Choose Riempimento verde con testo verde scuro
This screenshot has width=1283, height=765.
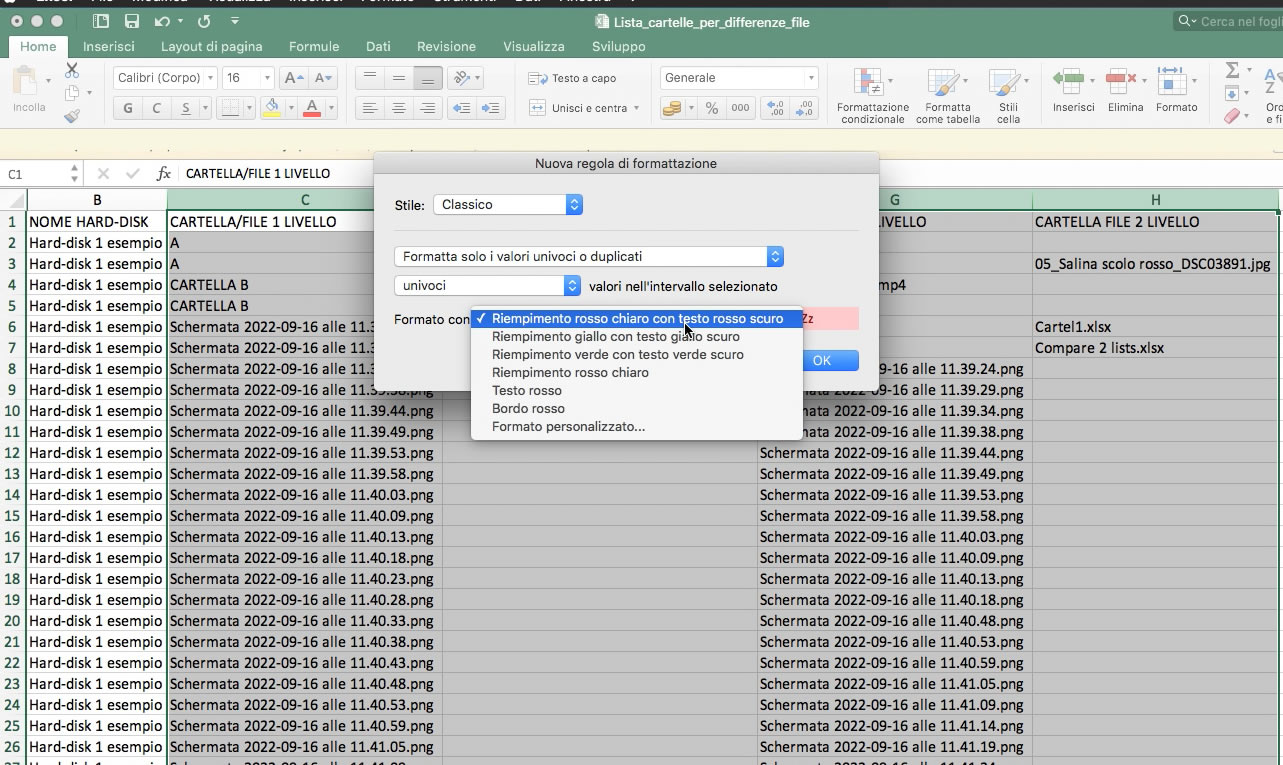617,355
